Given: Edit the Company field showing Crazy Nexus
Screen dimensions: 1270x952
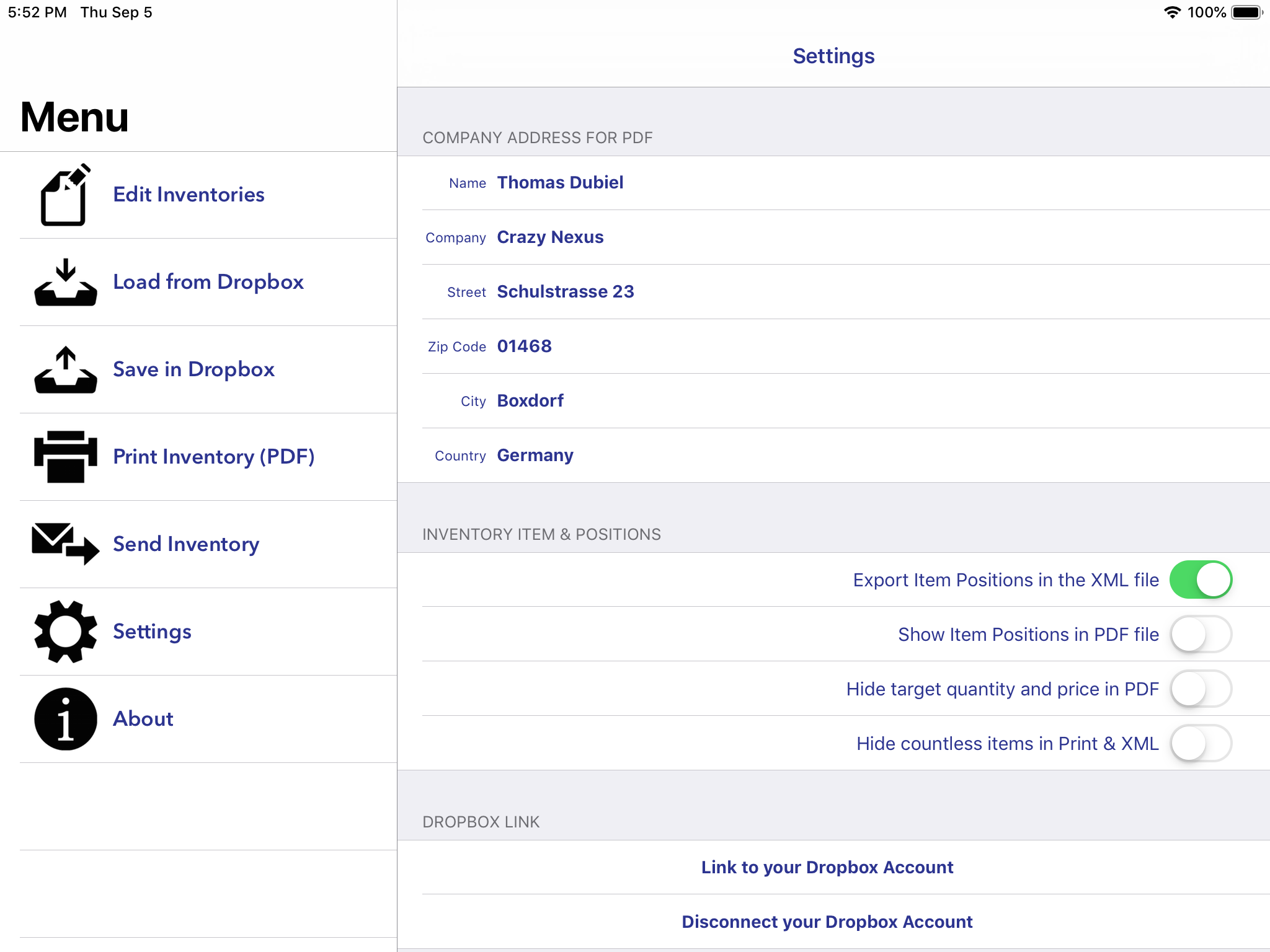Looking at the screenshot, I should point(550,237).
